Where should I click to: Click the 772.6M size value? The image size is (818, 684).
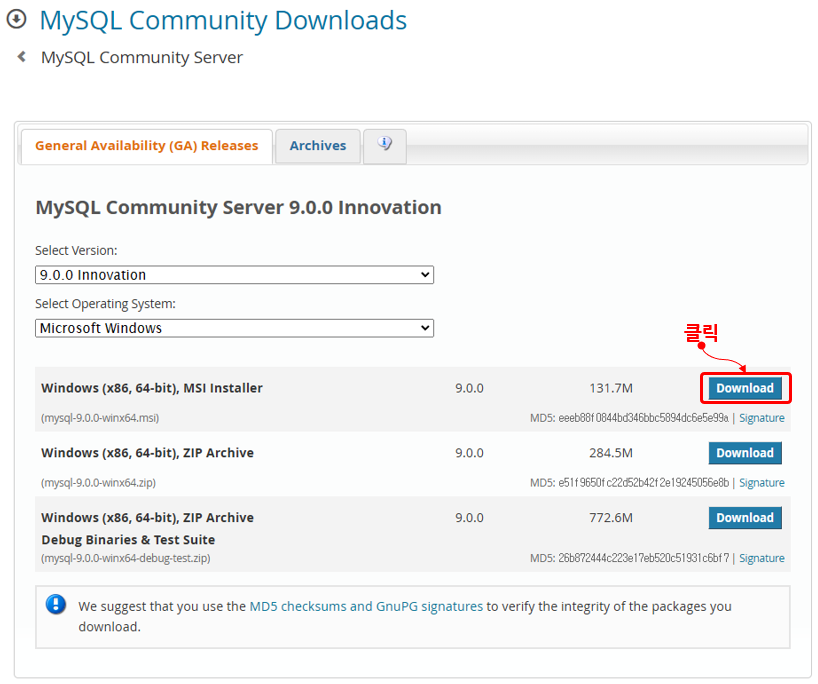(611, 518)
